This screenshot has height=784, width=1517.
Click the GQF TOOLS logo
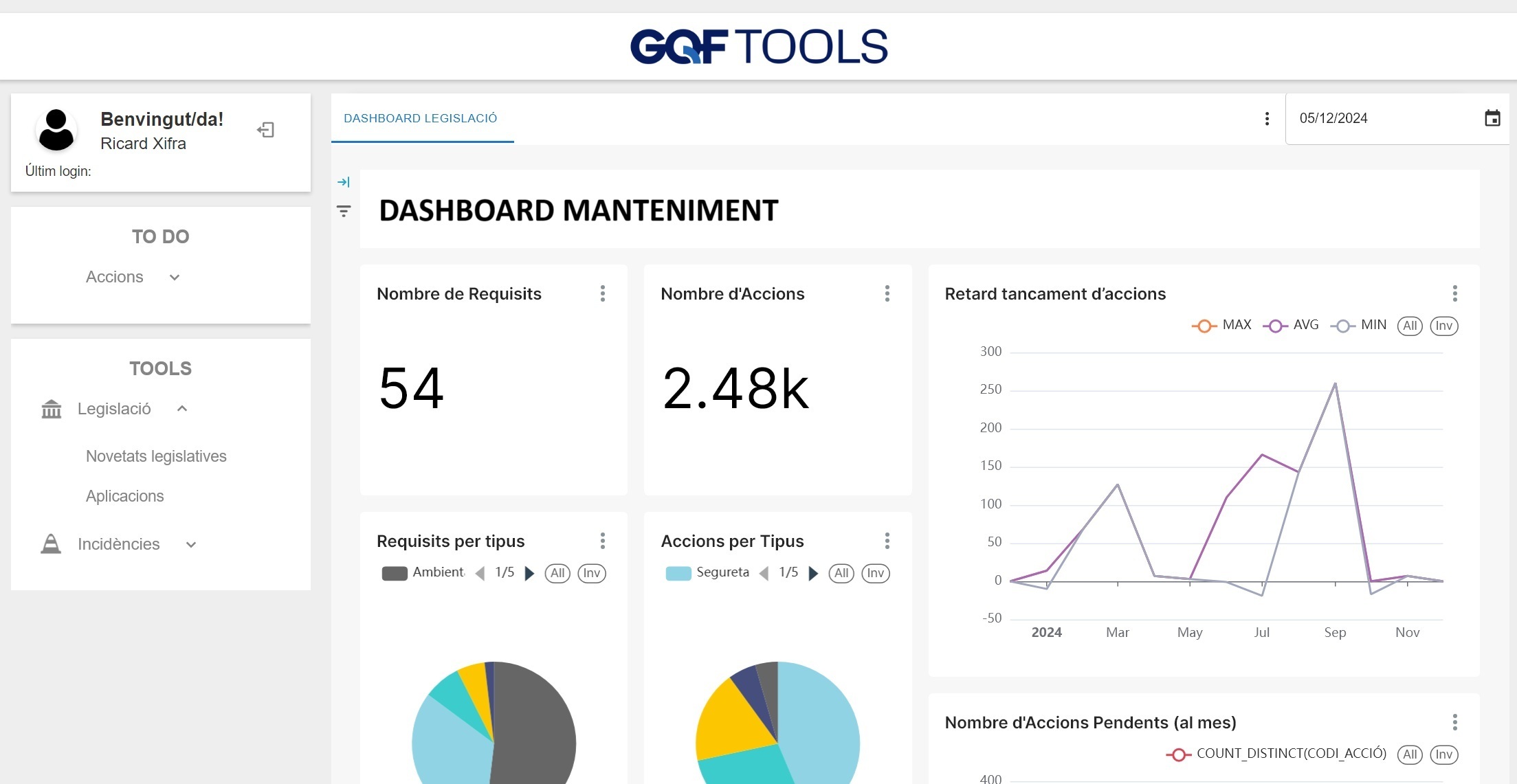pyautogui.click(x=759, y=47)
